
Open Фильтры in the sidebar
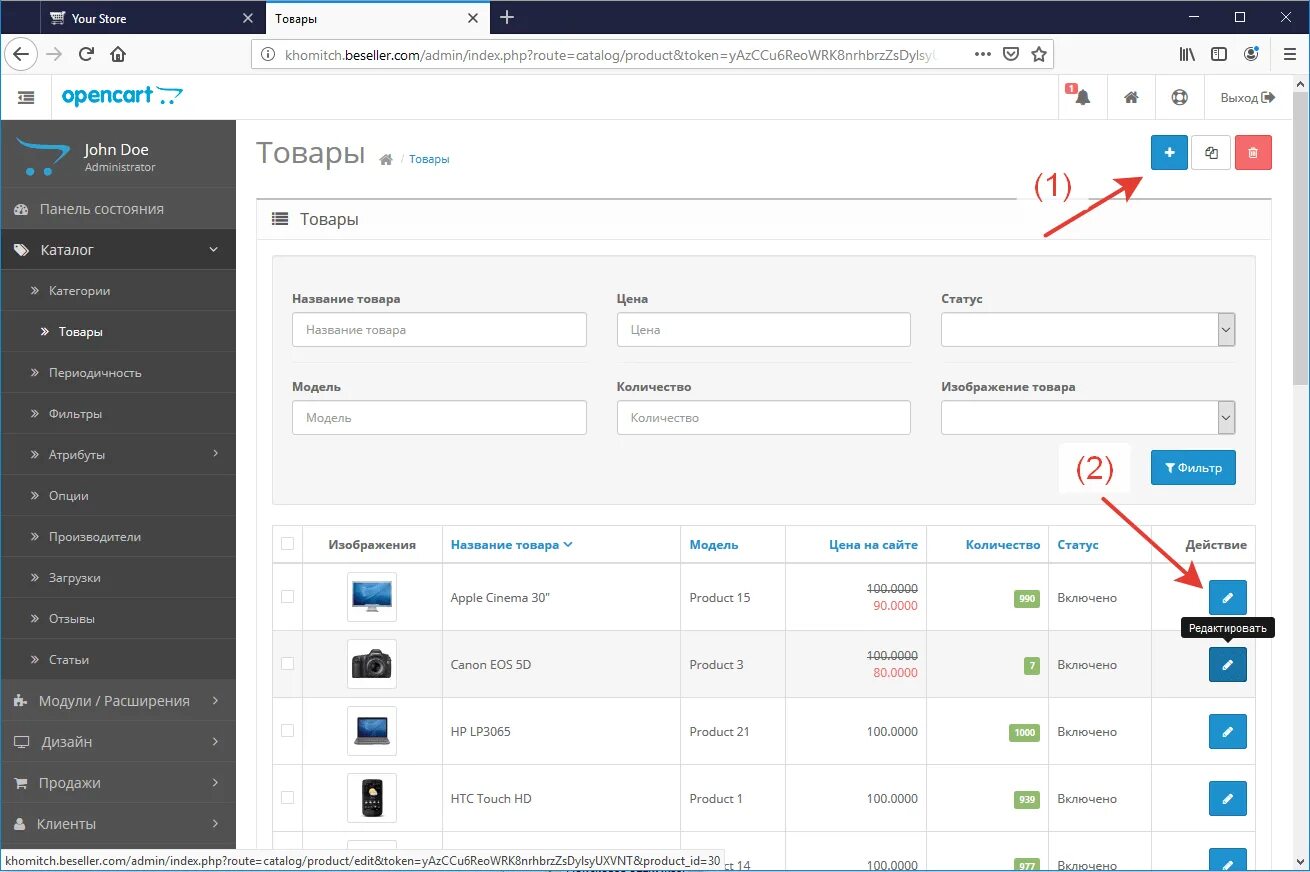click(x=118, y=413)
